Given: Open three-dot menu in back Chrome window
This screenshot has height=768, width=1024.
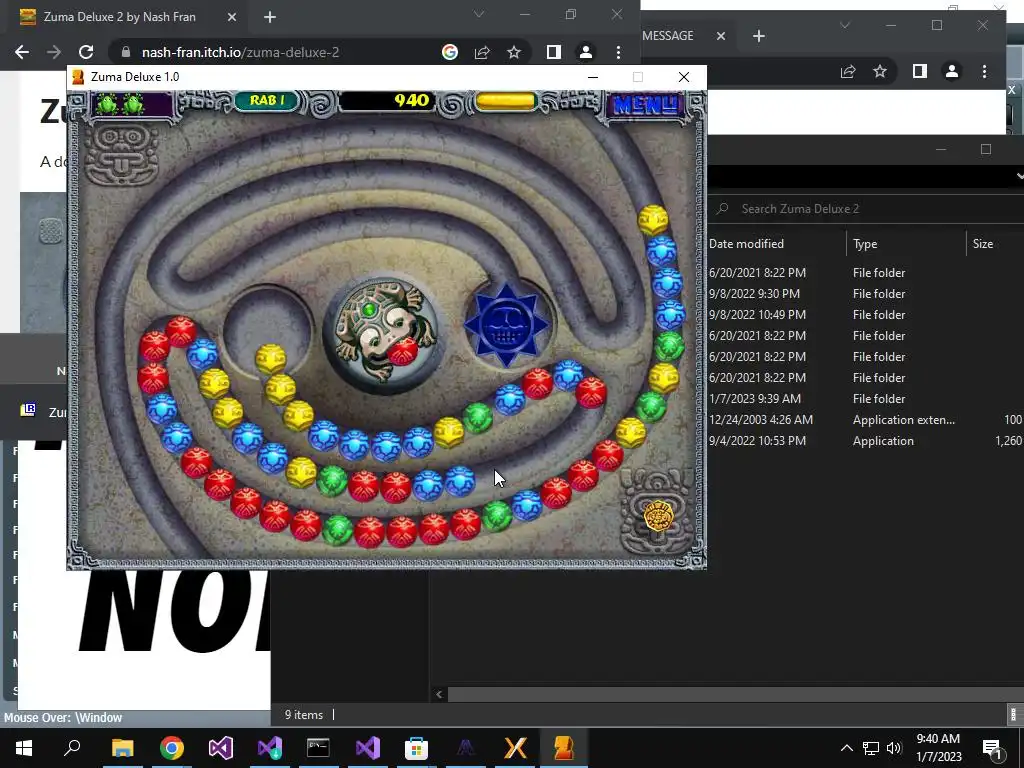Looking at the screenshot, I should 984,71.
